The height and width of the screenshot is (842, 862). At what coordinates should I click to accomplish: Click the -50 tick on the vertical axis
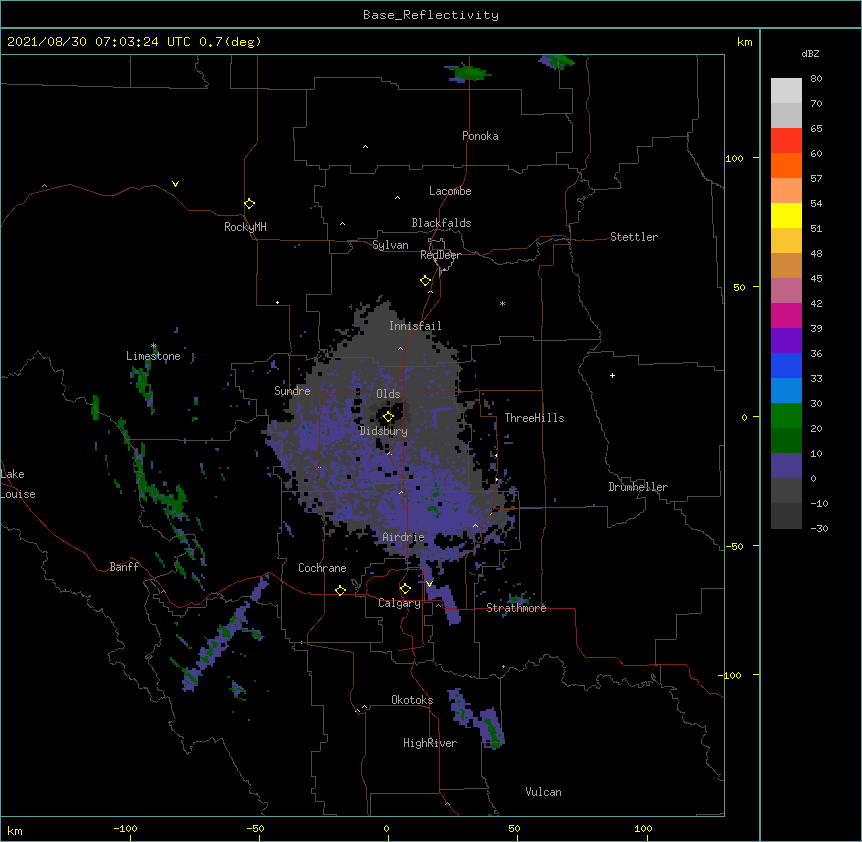[734, 546]
